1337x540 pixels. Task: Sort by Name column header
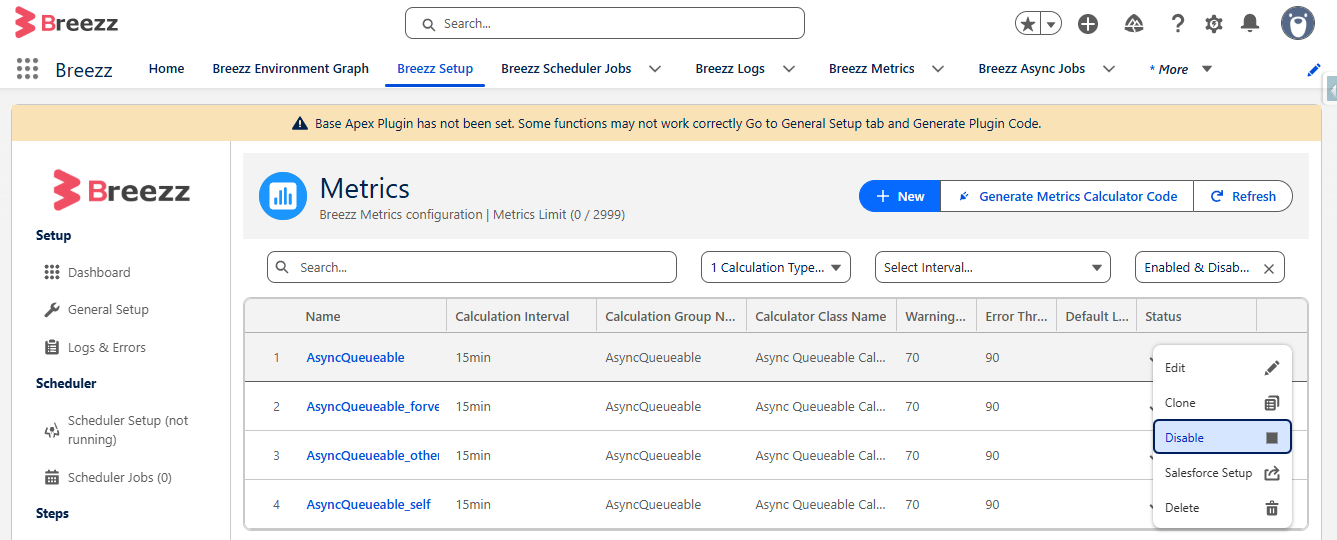click(x=323, y=316)
